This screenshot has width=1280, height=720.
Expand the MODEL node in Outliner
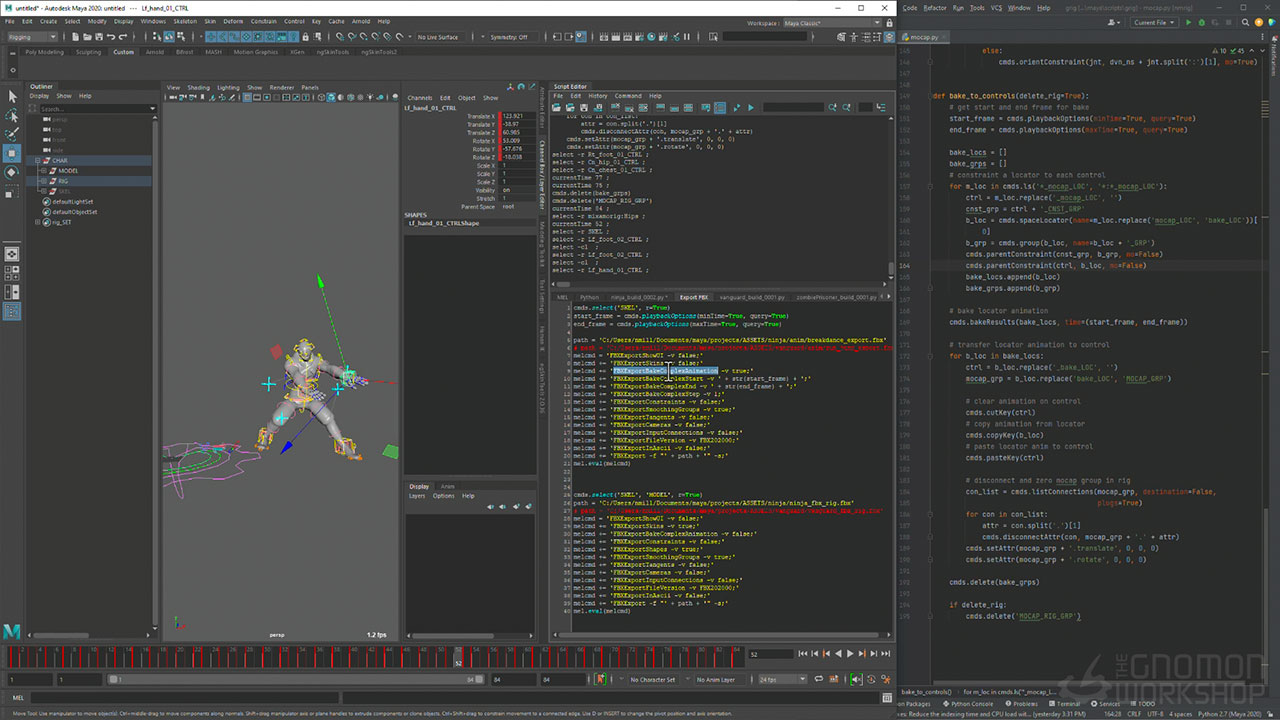[x=46, y=171]
